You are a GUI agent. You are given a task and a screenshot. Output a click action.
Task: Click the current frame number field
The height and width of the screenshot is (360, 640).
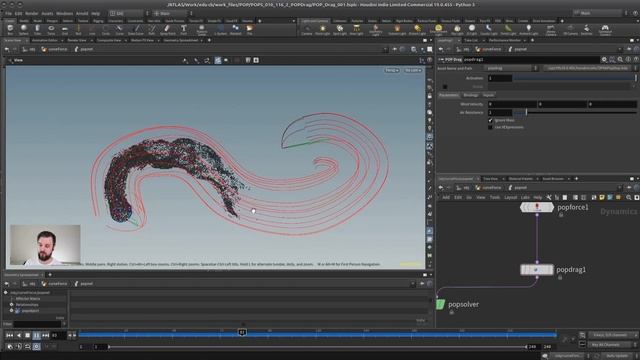pyautogui.click(x=58, y=335)
